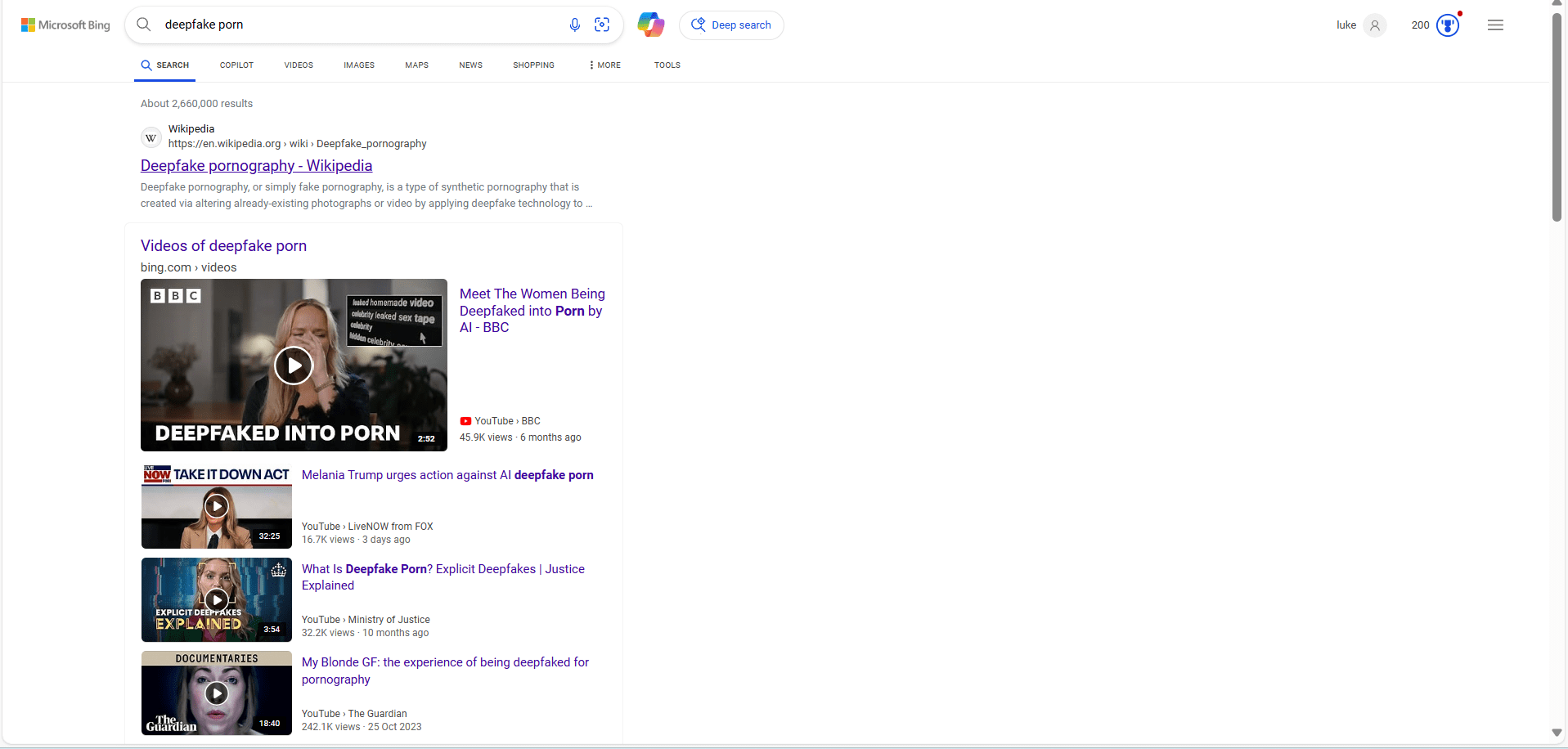The height and width of the screenshot is (749, 1568).
Task: Click the search magnifier icon
Action: [x=143, y=25]
